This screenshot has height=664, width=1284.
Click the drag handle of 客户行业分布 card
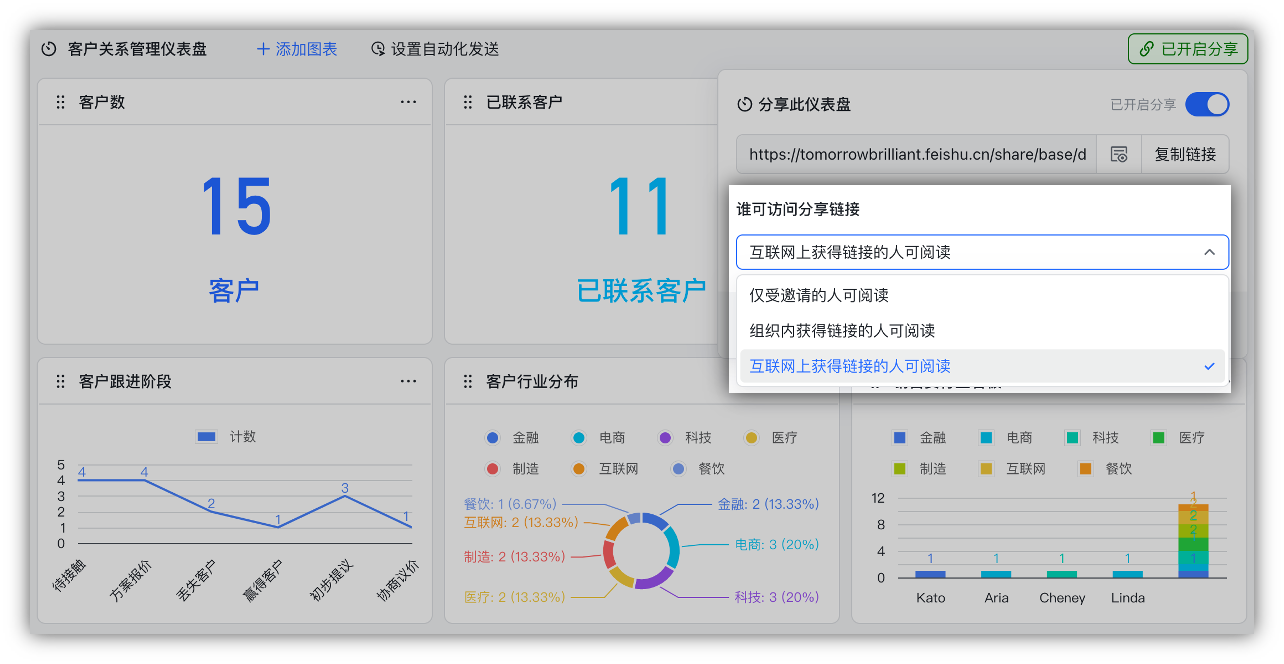[467, 381]
